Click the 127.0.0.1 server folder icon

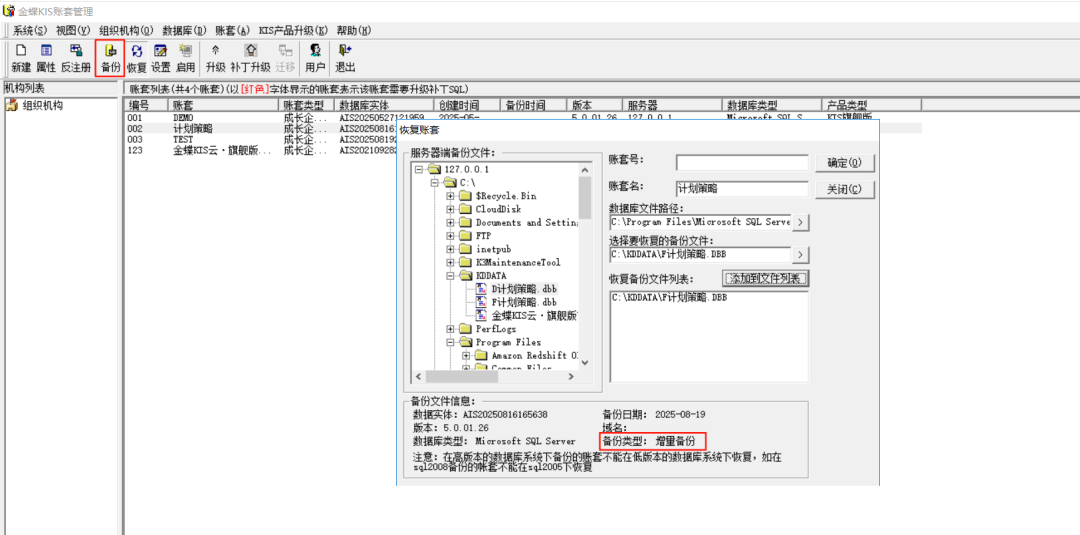coord(433,169)
